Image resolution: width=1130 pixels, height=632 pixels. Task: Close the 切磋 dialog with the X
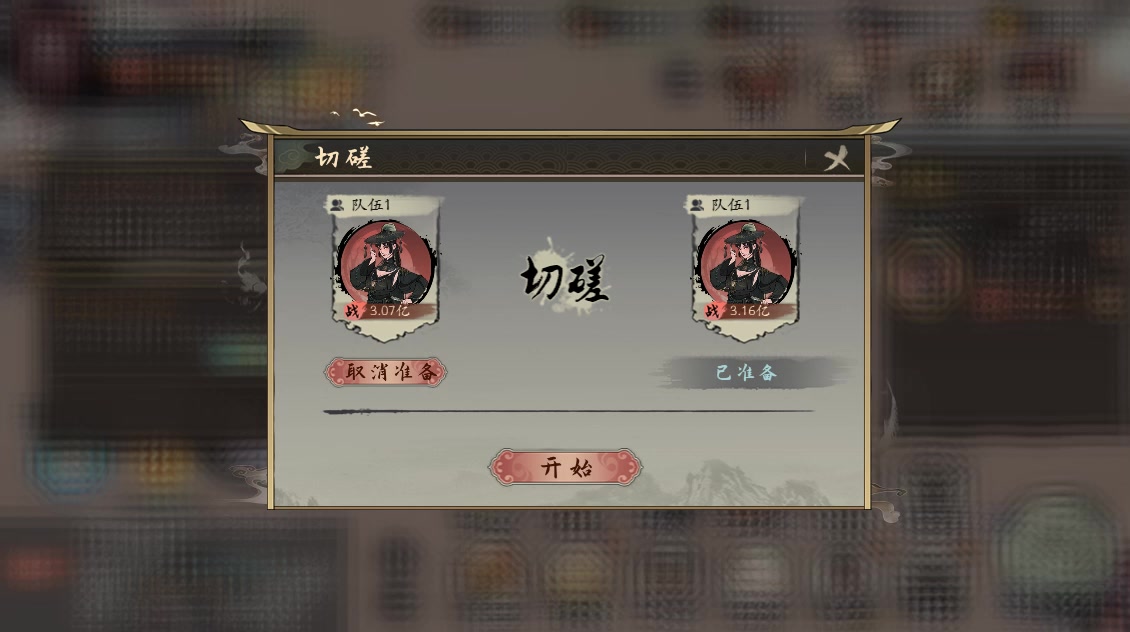tap(837, 158)
